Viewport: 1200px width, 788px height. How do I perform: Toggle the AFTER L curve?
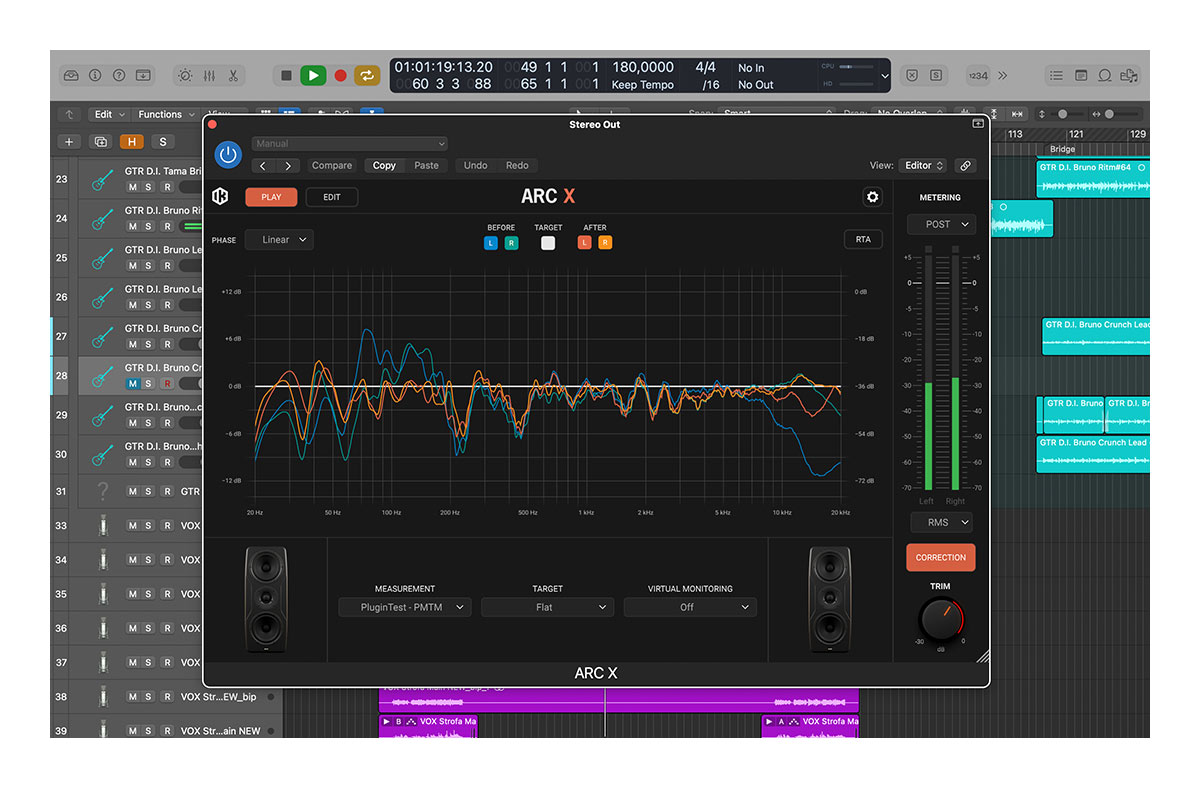coord(584,242)
